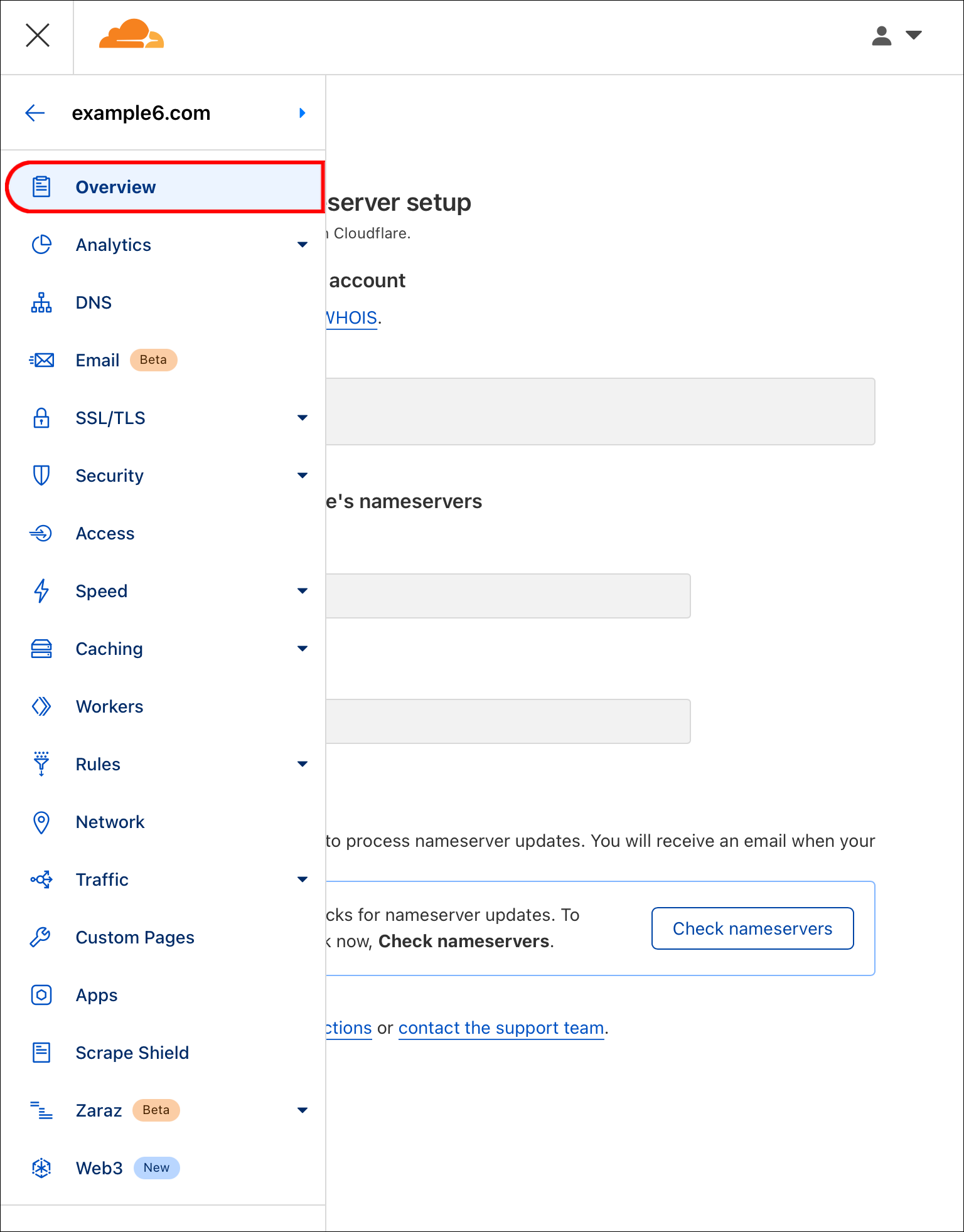
Task: Close the sidebar with the X icon
Action: coord(38,35)
